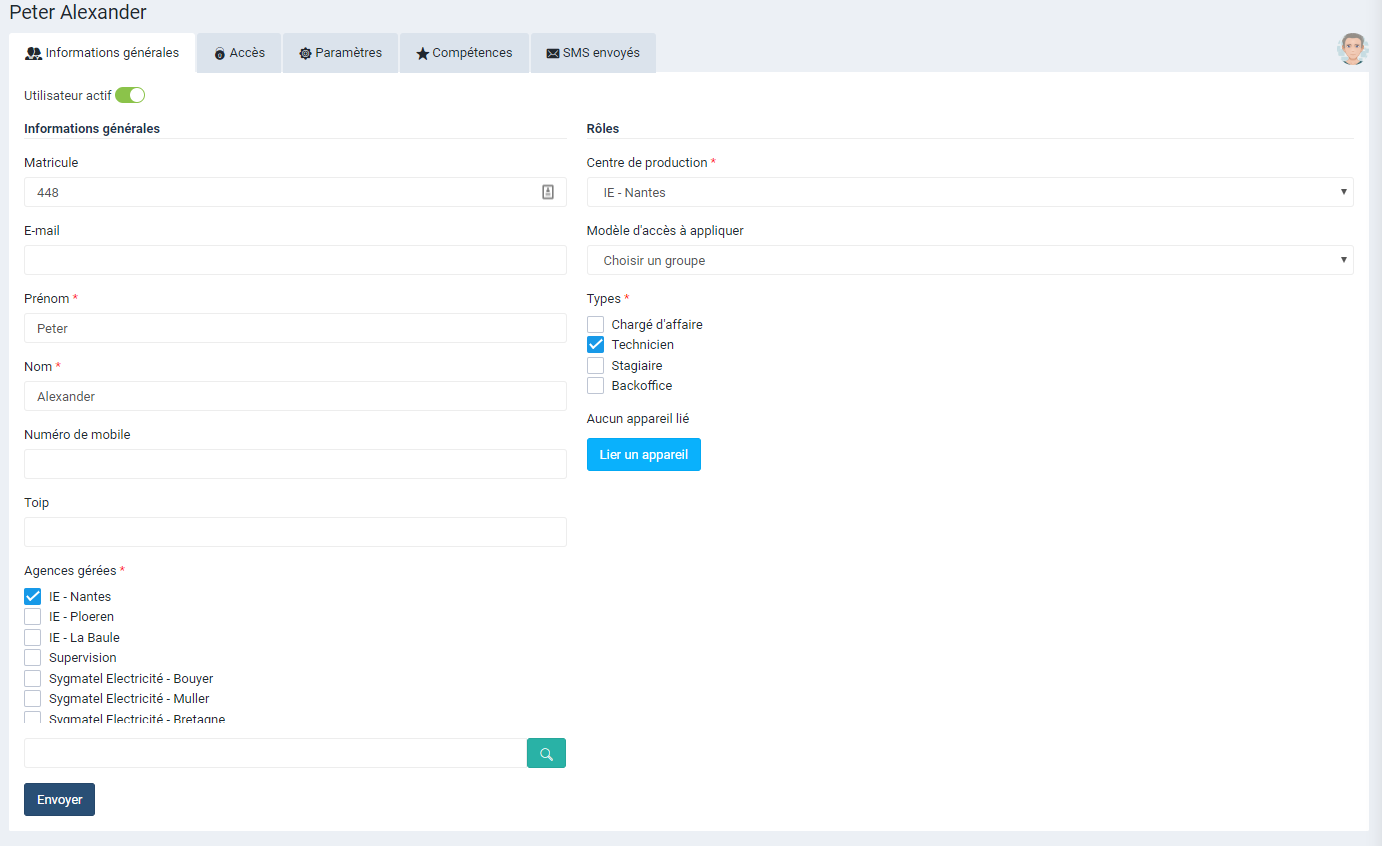Click the Numéro de mobile field
Screen dimensions: 1382x846
click(295, 464)
